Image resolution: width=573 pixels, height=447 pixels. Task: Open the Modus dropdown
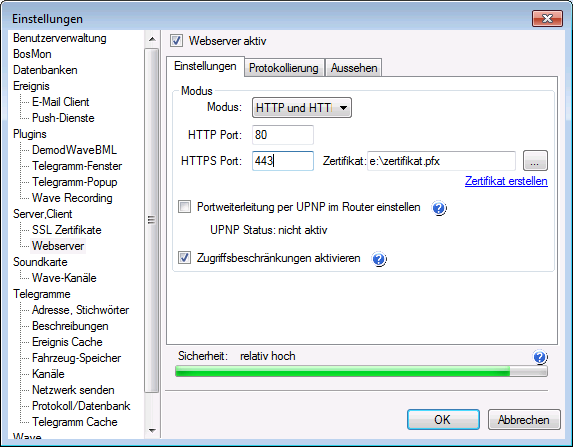tap(302, 107)
